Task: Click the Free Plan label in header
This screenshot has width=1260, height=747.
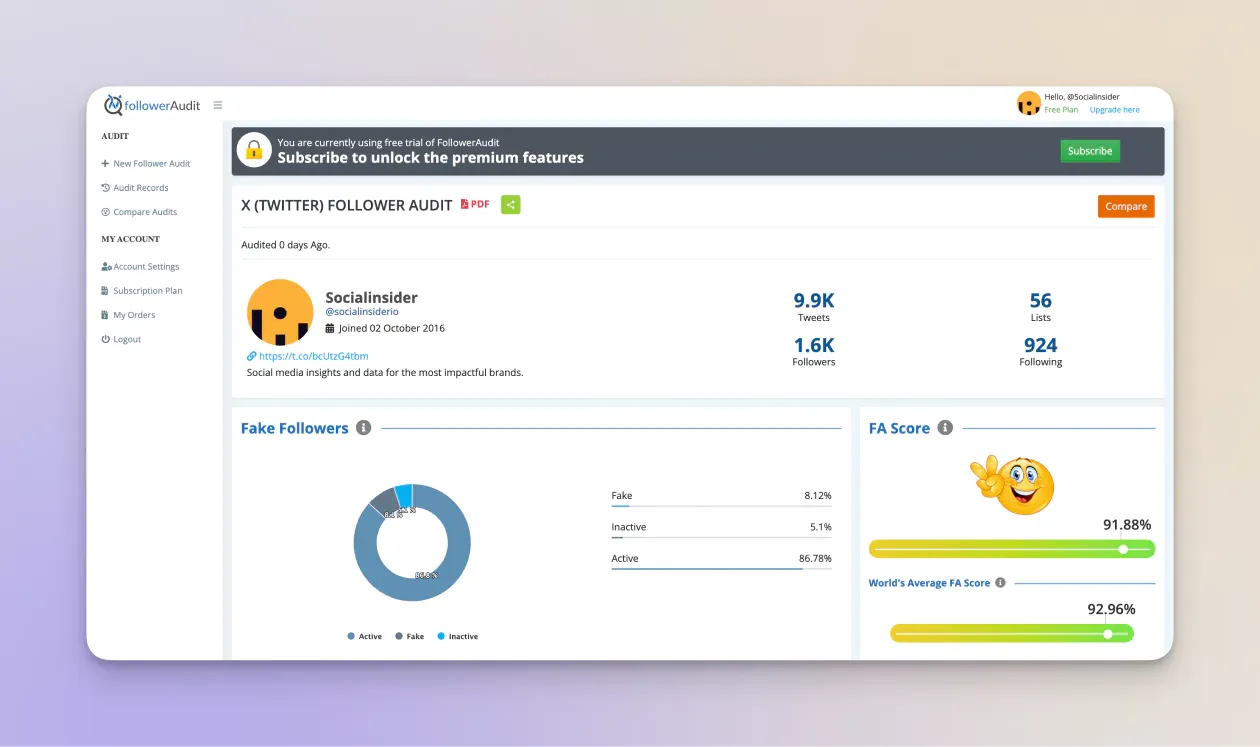Action: [x=1062, y=110]
